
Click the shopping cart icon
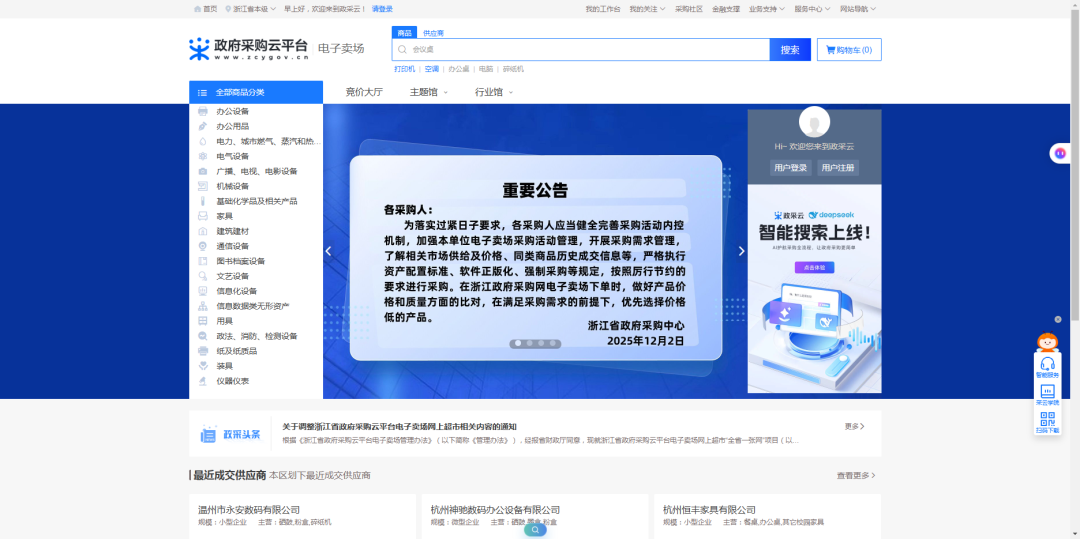coord(830,50)
